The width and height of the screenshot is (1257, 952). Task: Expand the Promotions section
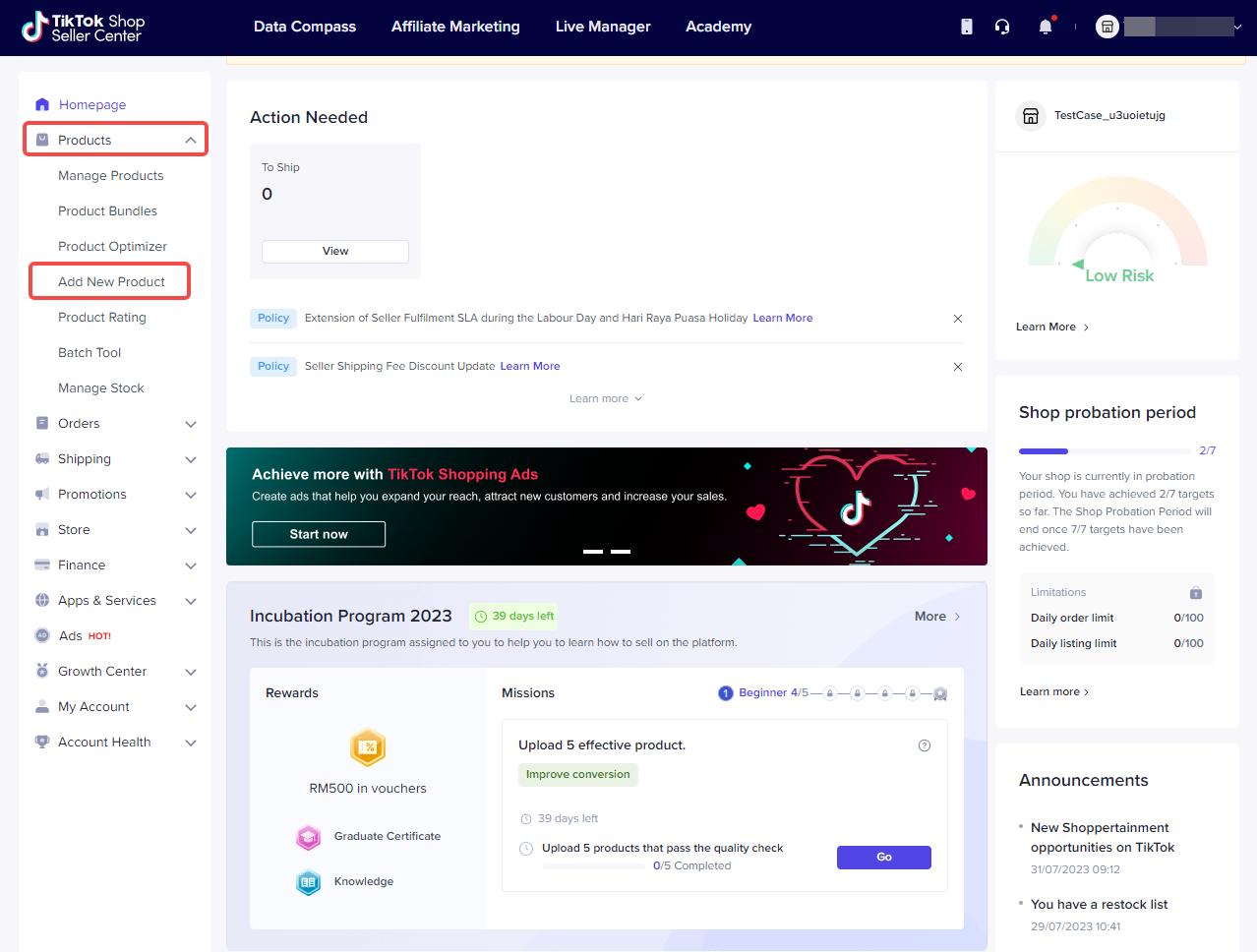[x=191, y=495]
